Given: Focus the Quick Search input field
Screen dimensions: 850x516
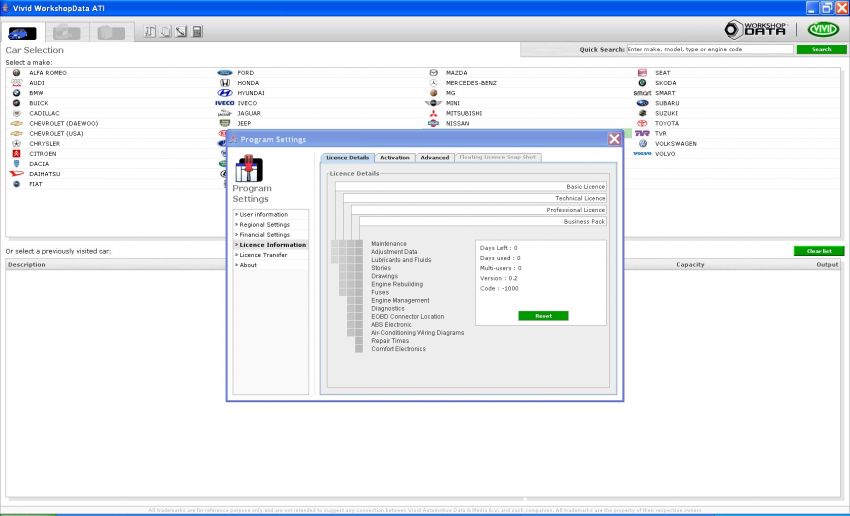Looking at the screenshot, I should [x=710, y=49].
